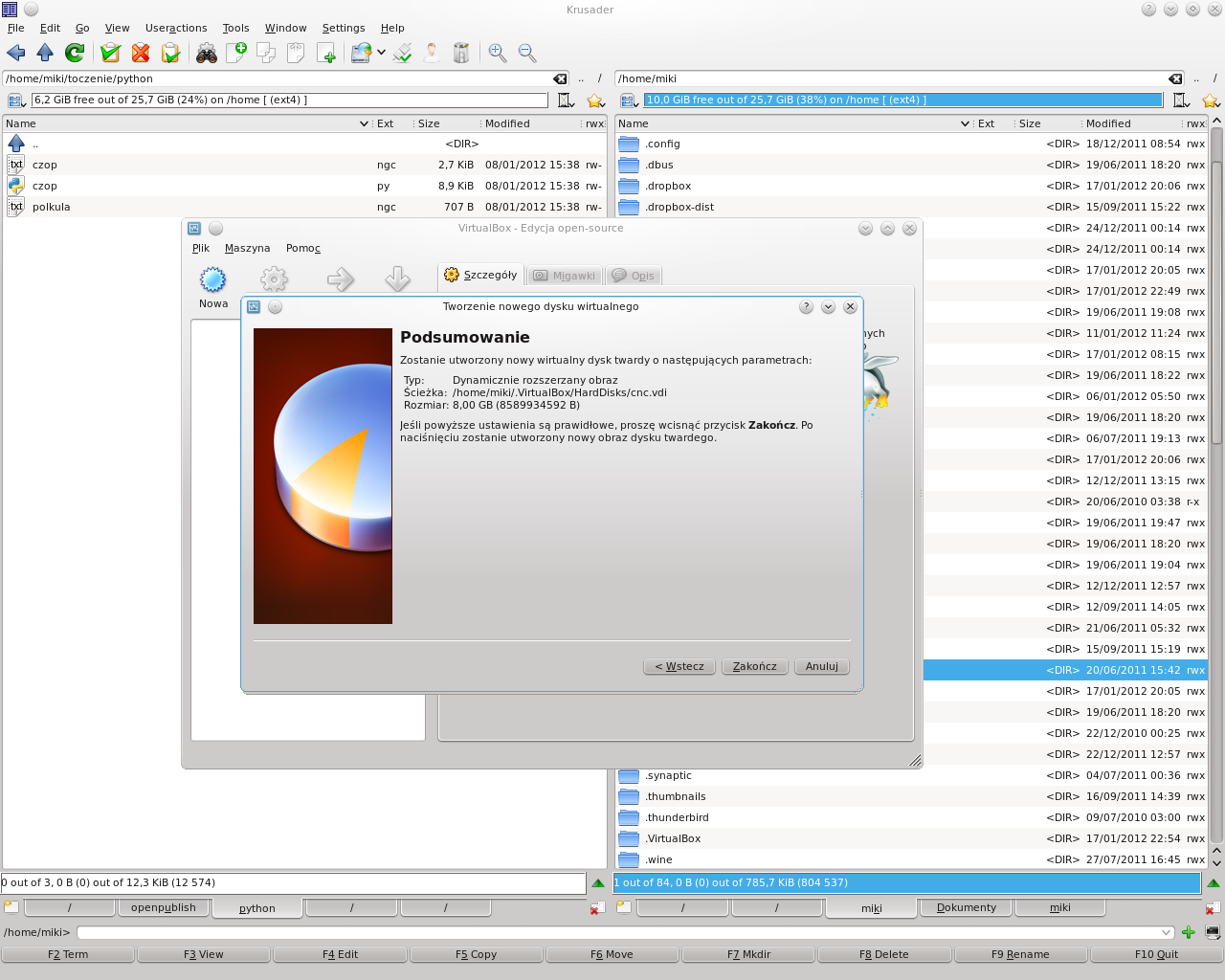
Task: Open left panel media drive dropdown
Action: click(16, 100)
